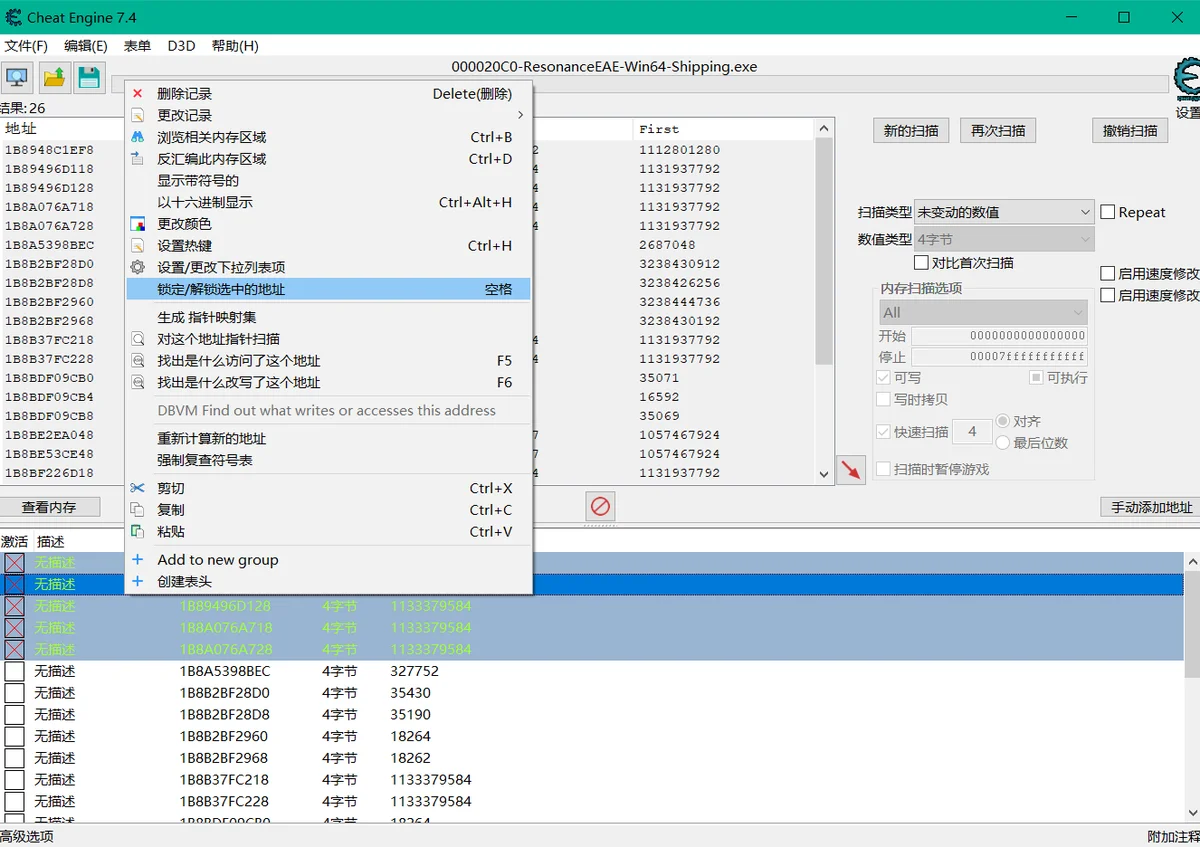The height and width of the screenshot is (847, 1200).
Task: Open the 表单 menu
Action: pyautogui.click(x=137, y=46)
